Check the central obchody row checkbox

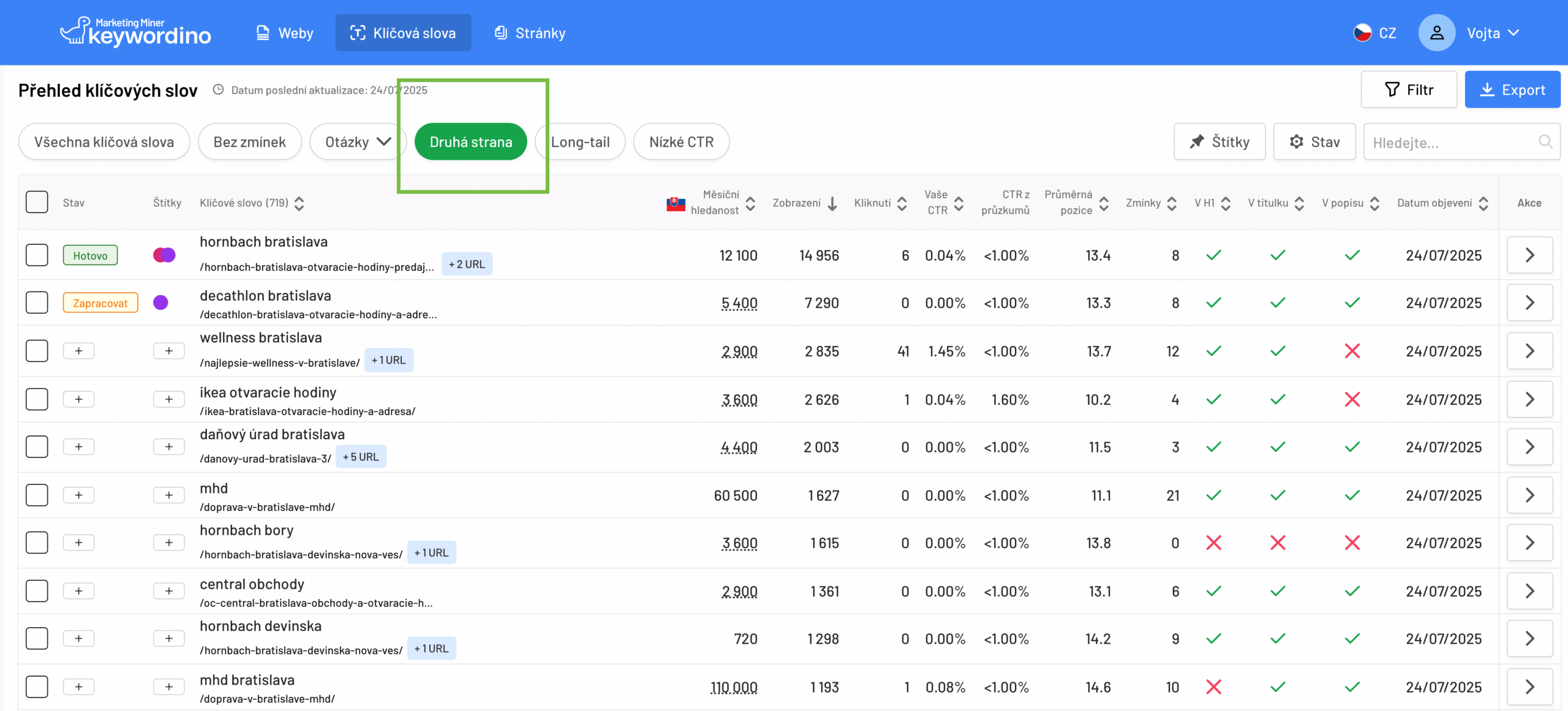(37, 591)
